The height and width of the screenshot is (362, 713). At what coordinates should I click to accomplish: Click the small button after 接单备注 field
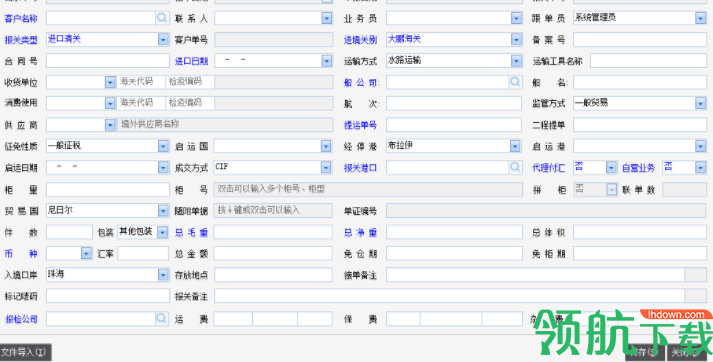pyautogui.click(x=695, y=275)
